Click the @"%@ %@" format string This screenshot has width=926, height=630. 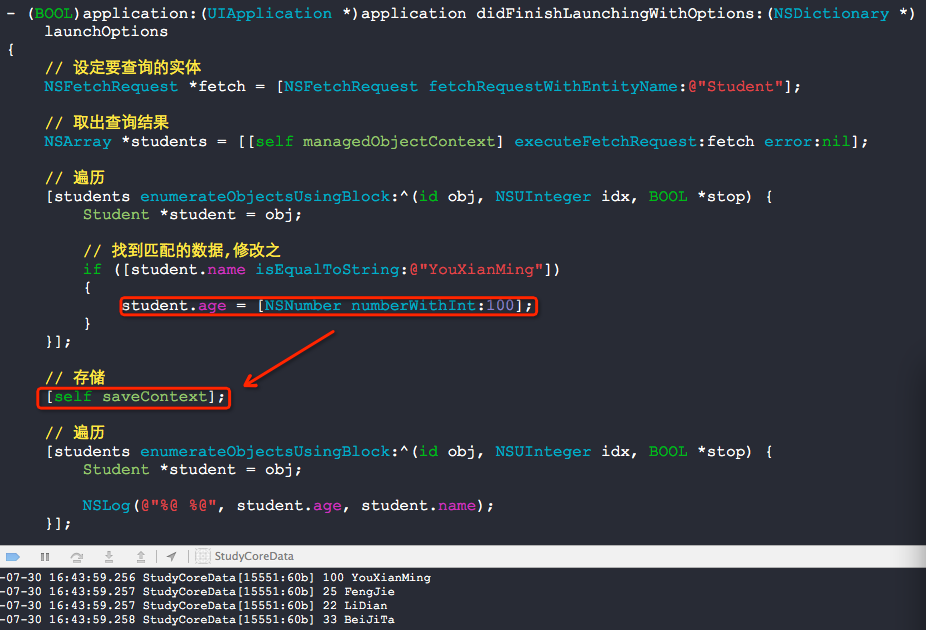(179, 506)
